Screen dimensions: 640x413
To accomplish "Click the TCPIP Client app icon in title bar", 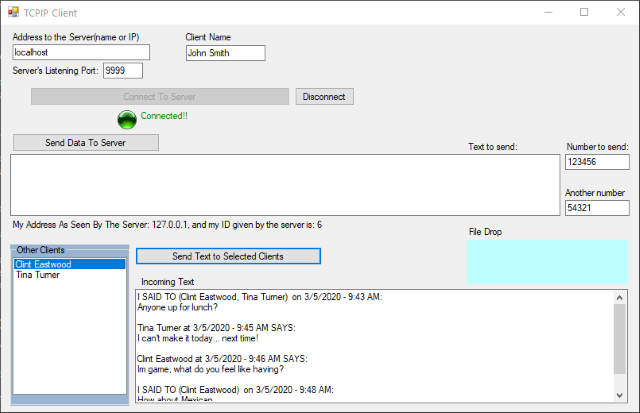I will (x=13, y=12).
